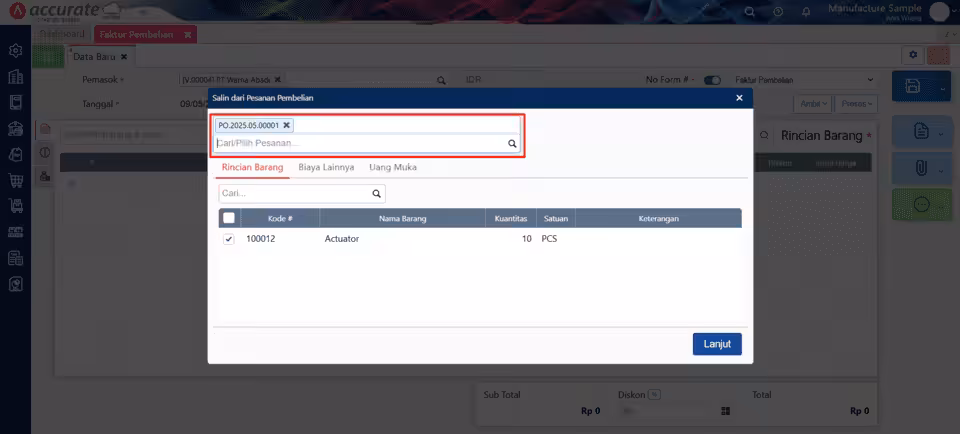Image resolution: width=960 pixels, height=434 pixels.
Task: Click the Kode # column header
Action: pos(280,219)
